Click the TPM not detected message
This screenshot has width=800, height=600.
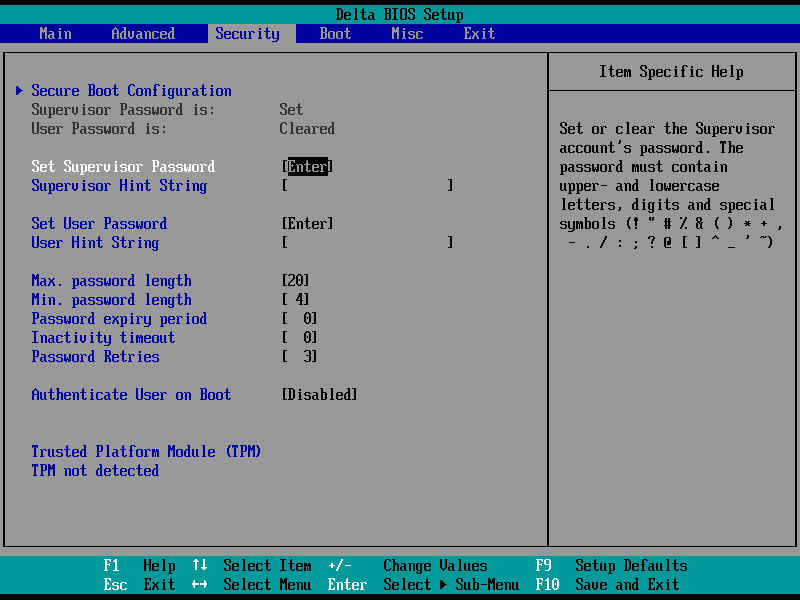[x=95, y=470]
